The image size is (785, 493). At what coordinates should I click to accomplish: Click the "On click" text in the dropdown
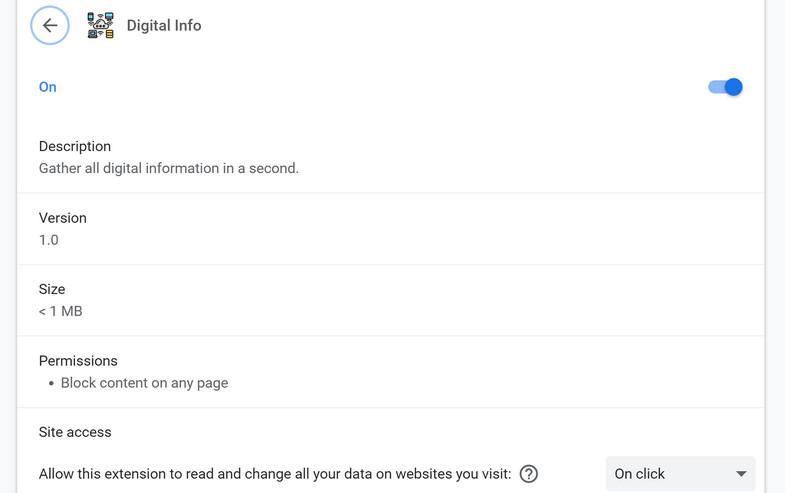coord(640,474)
